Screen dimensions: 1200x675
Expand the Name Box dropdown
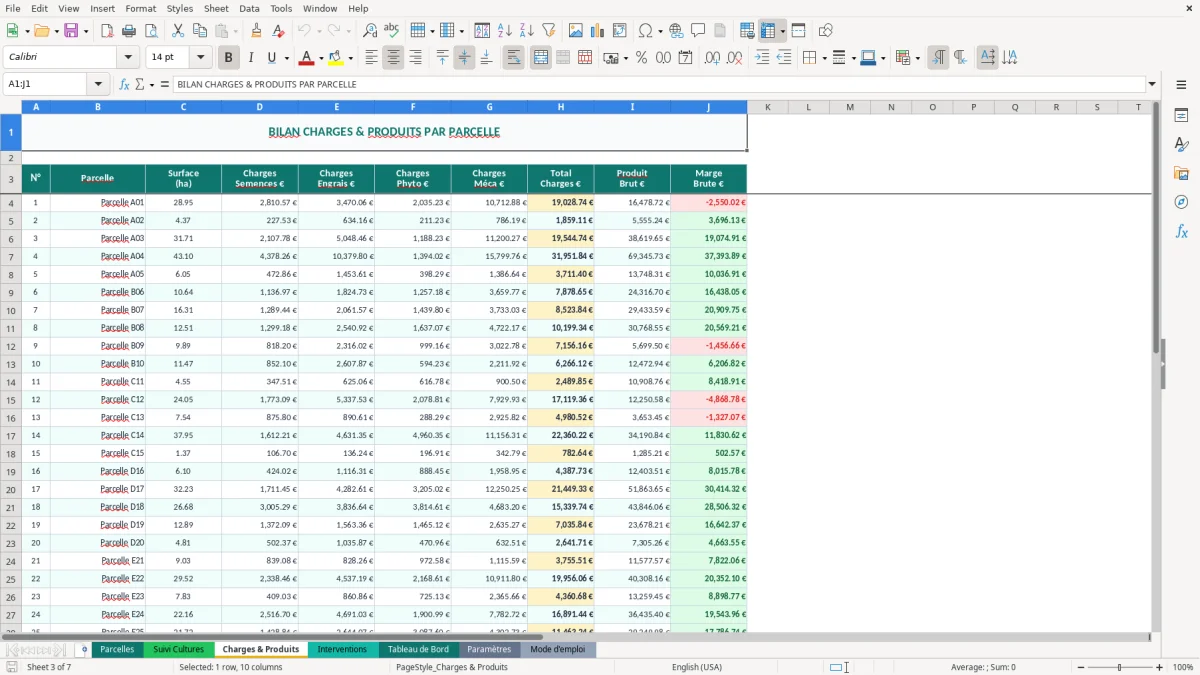click(98, 84)
